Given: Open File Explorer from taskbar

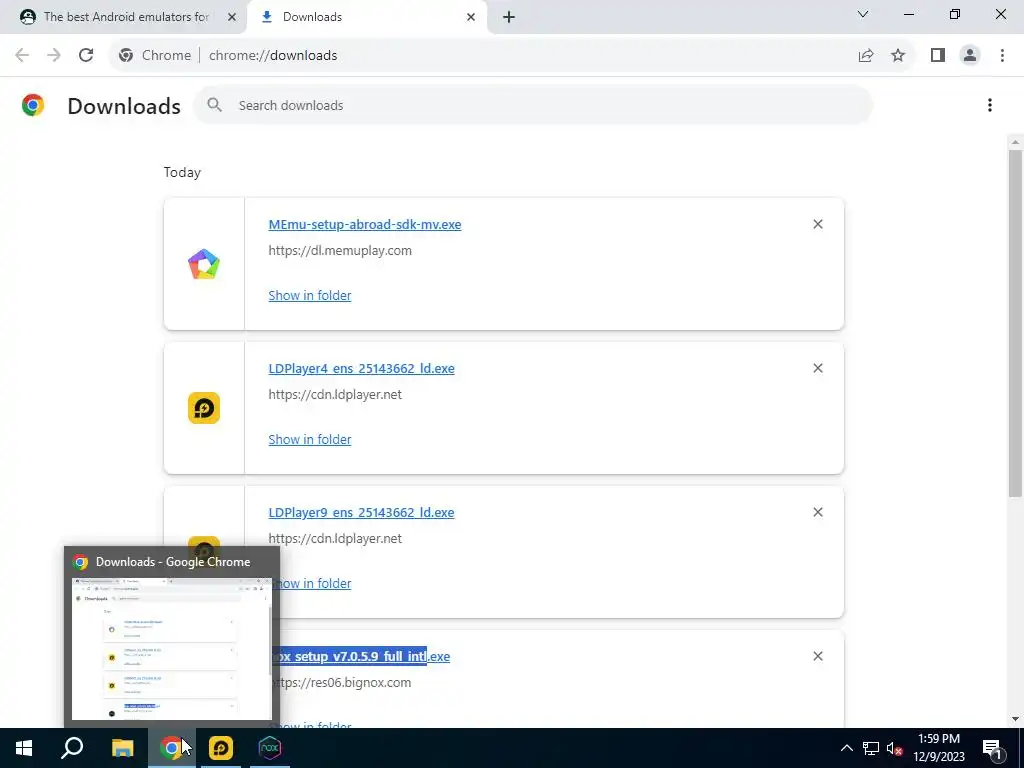Looking at the screenshot, I should click(x=122, y=748).
